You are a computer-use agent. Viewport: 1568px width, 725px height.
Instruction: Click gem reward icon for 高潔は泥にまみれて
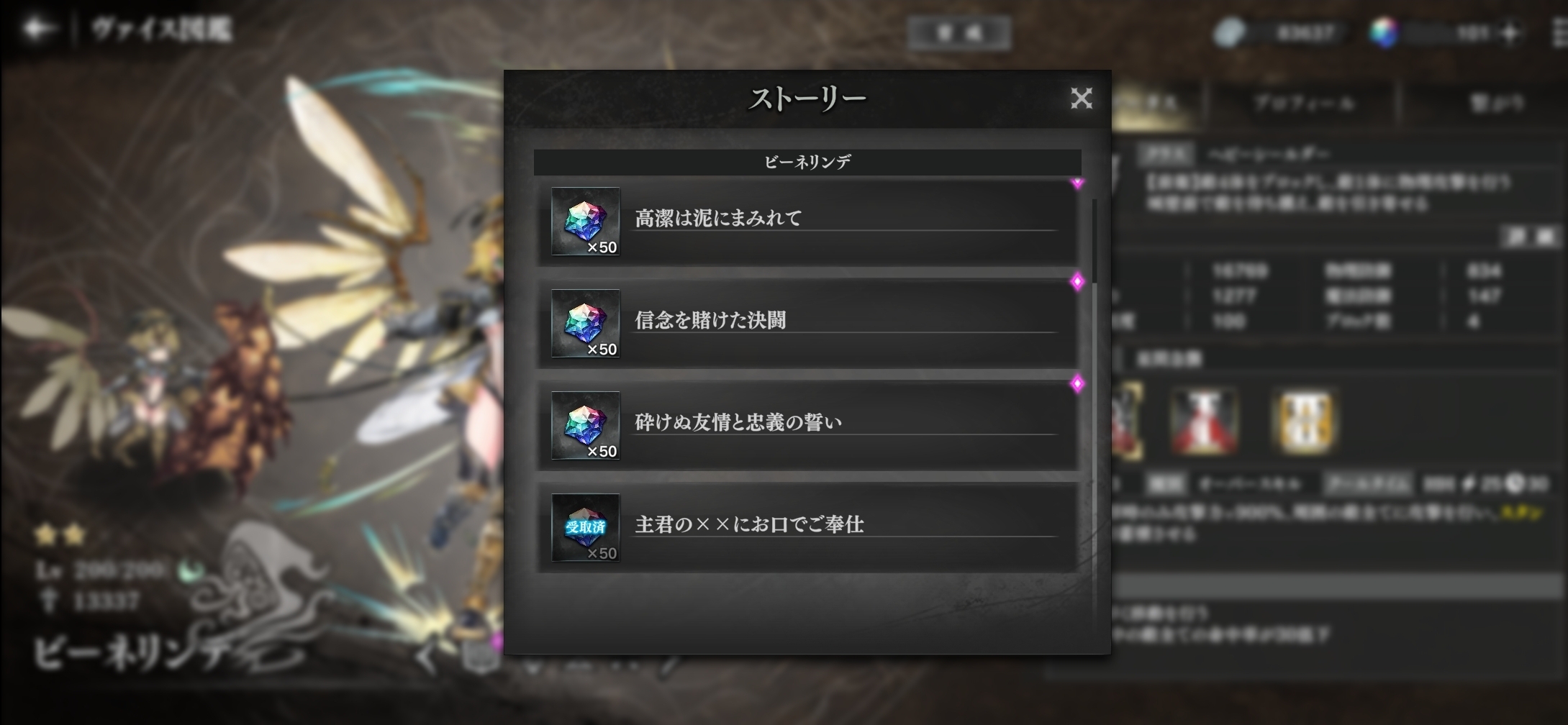tap(586, 222)
